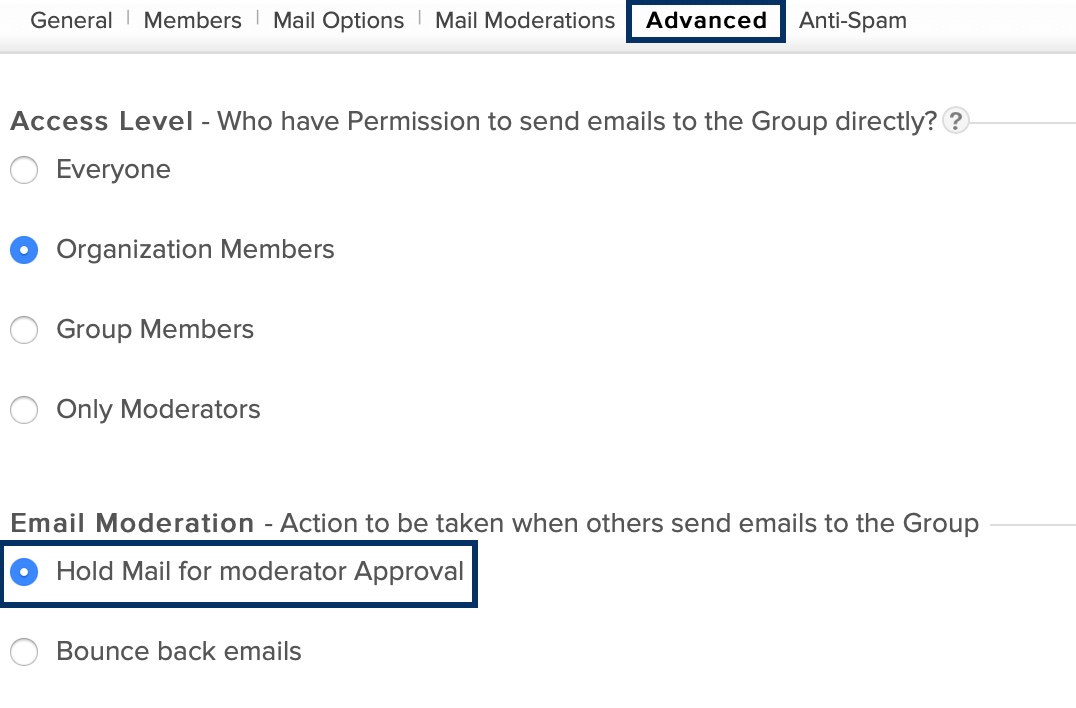Switch to the Anti-Spam tab
1076x708 pixels.
tap(853, 21)
